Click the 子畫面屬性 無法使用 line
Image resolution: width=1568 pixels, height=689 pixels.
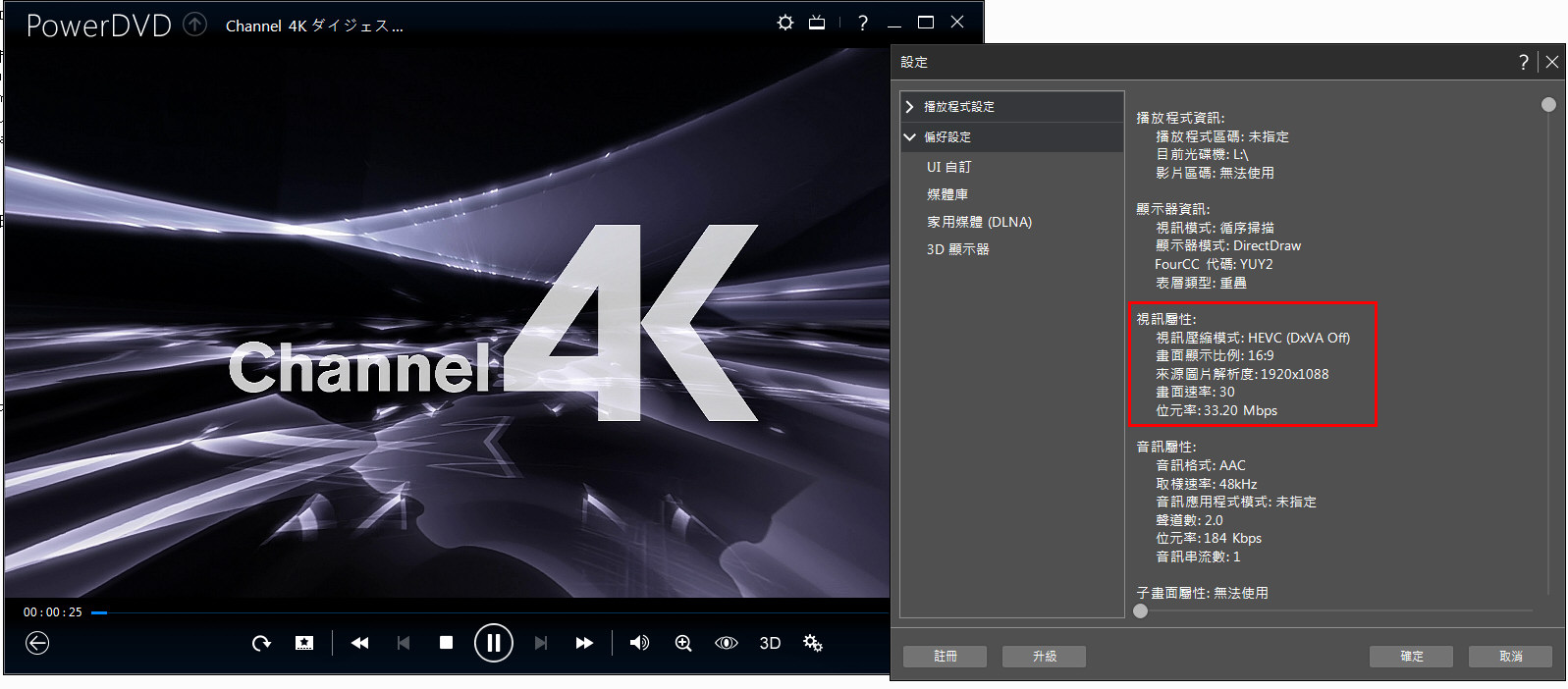click(x=1203, y=593)
